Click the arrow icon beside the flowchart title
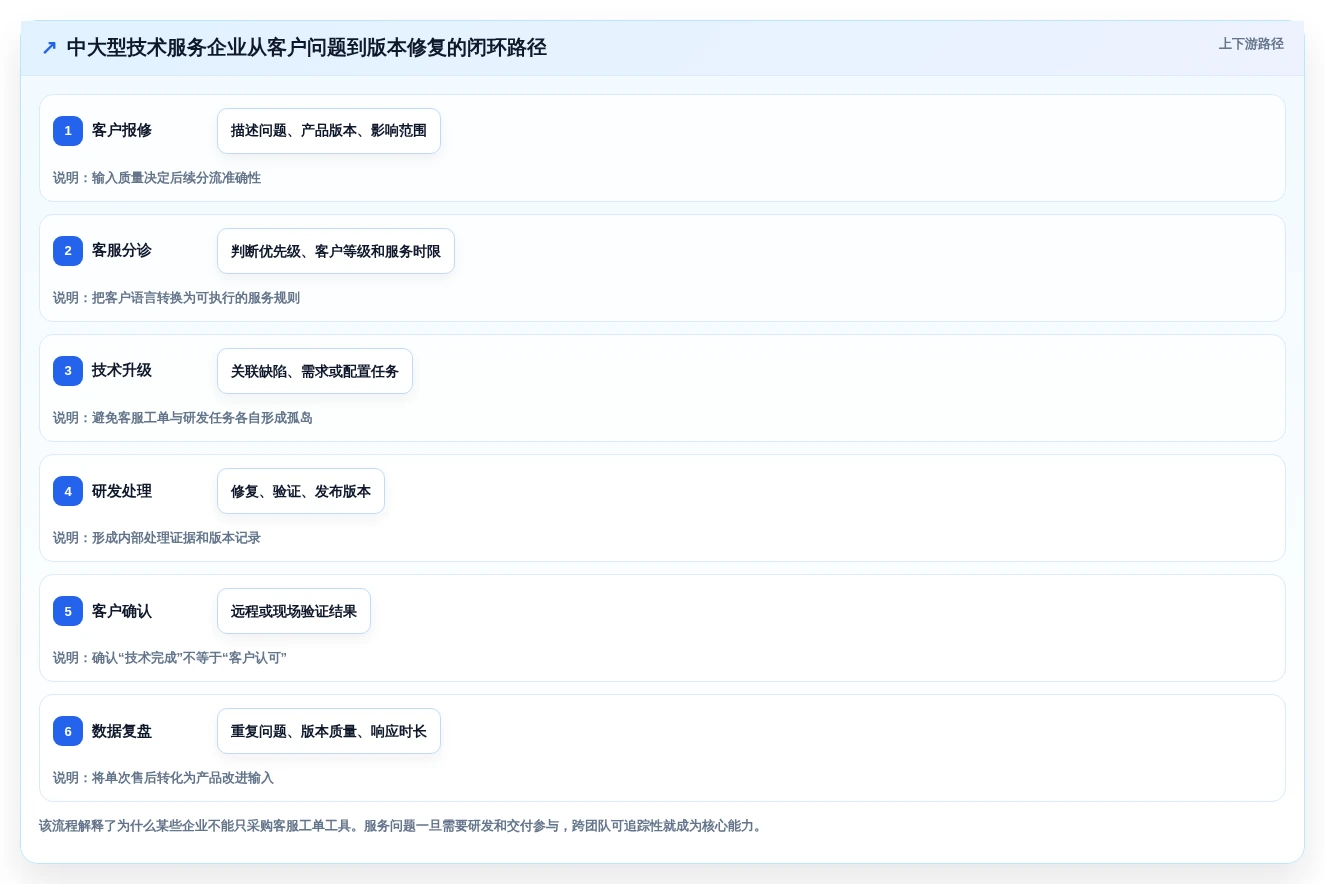This screenshot has width=1325, height=884. click(x=49, y=48)
